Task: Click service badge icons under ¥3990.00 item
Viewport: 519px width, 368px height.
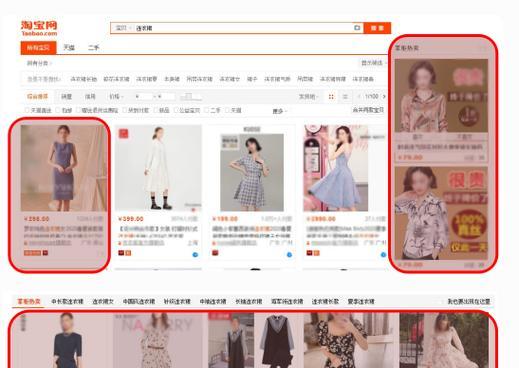Action: (x=313, y=253)
